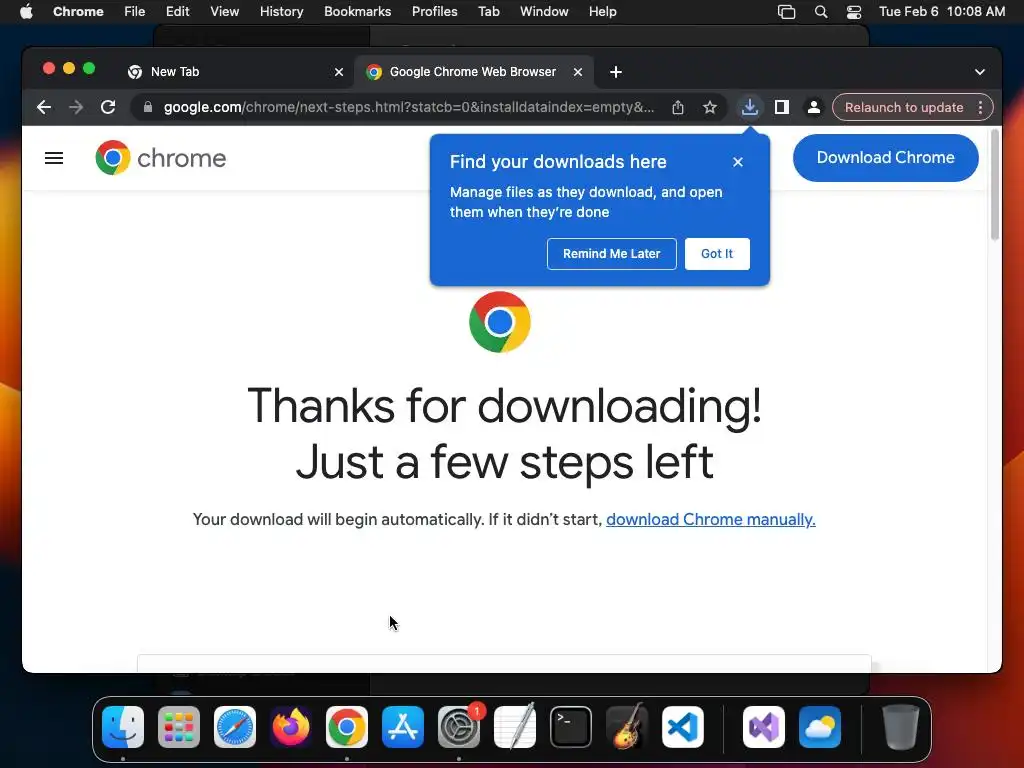The image size is (1024, 768).
Task: Open TextEdit from the Dock
Action: (515, 727)
